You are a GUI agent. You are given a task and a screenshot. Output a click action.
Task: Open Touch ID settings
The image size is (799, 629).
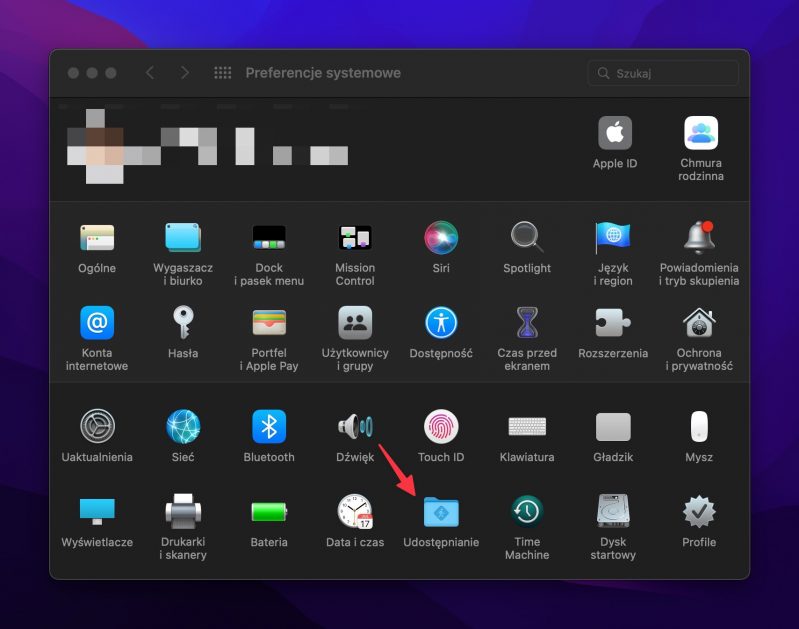coord(441,426)
